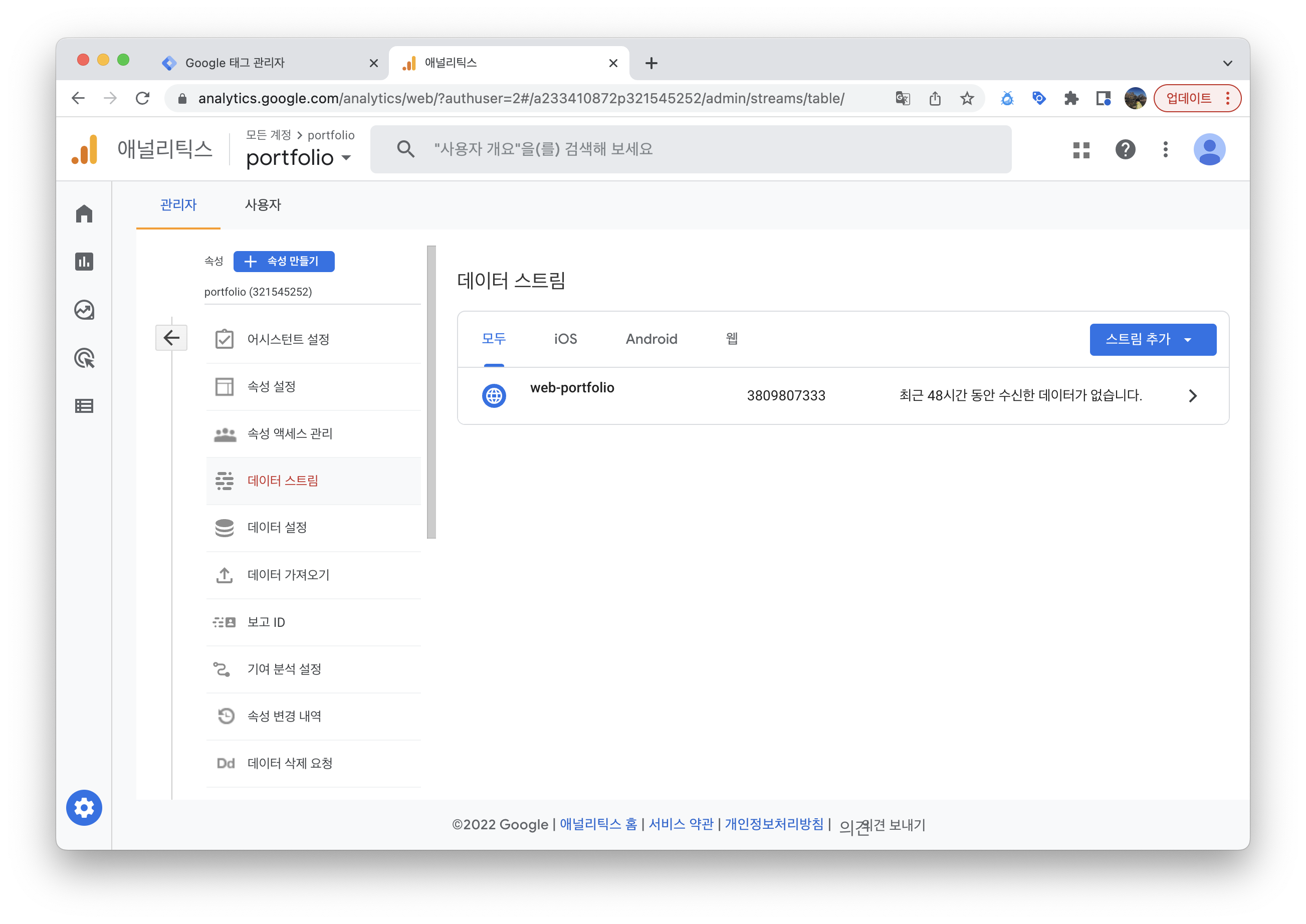Select the Android stream filter tab
Screen dimensions: 1306x924
651,339
